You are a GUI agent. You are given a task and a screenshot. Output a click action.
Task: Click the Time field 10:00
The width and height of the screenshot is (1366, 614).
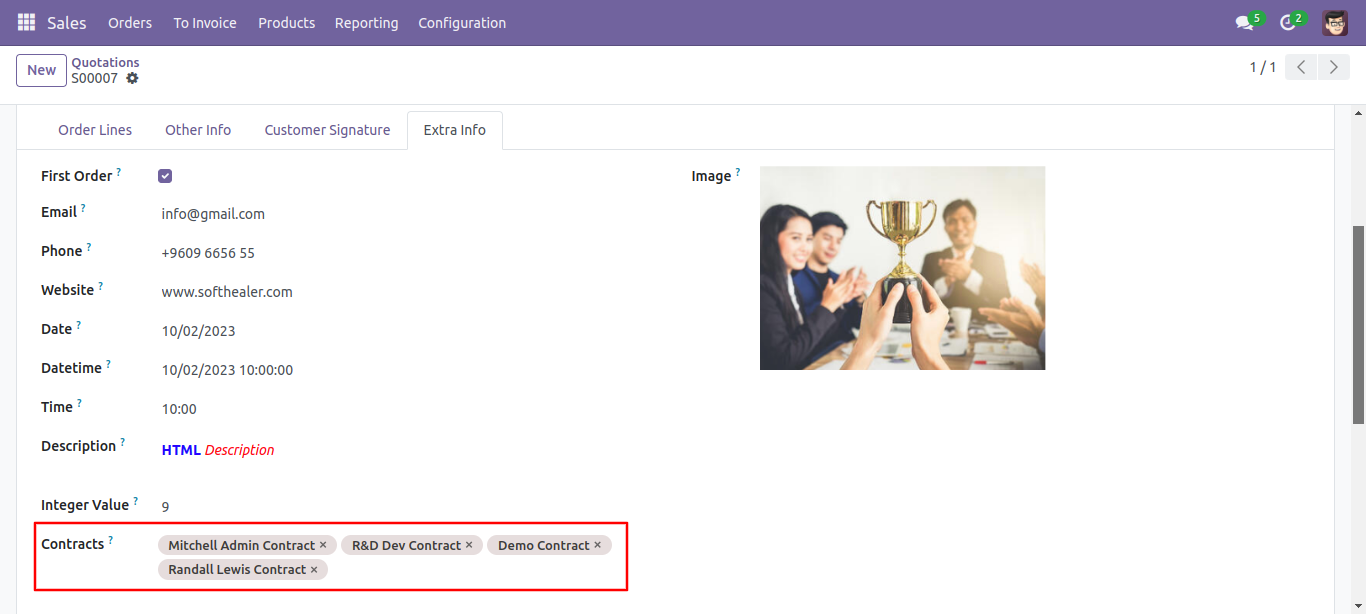pyautogui.click(x=179, y=409)
